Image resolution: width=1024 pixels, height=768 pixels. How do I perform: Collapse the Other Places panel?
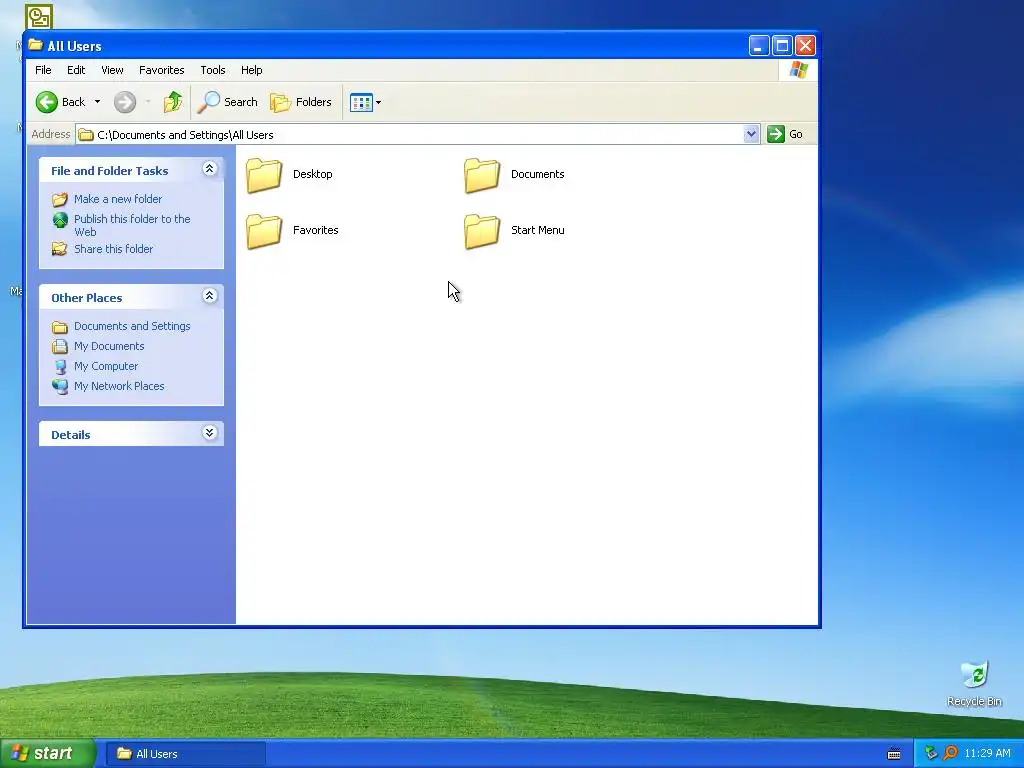pyautogui.click(x=210, y=296)
